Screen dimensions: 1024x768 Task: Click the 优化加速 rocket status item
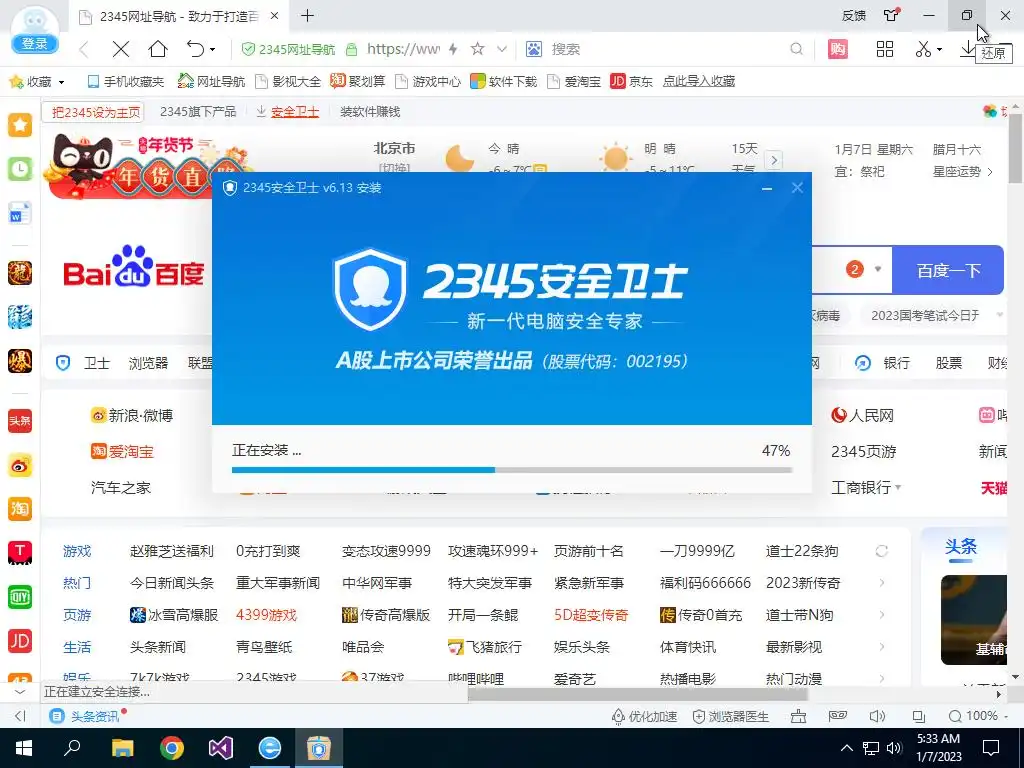[x=644, y=716]
